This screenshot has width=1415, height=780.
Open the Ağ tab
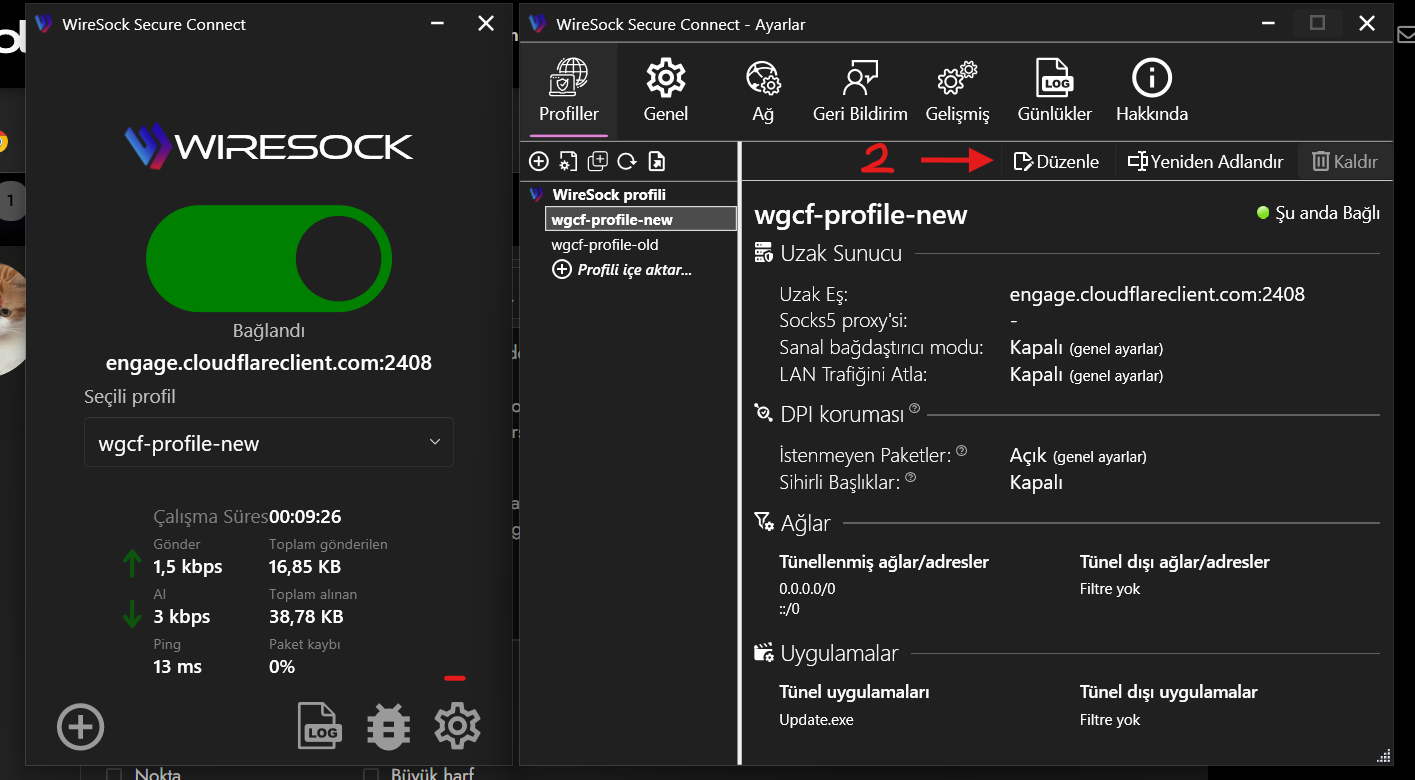pyautogui.click(x=763, y=91)
